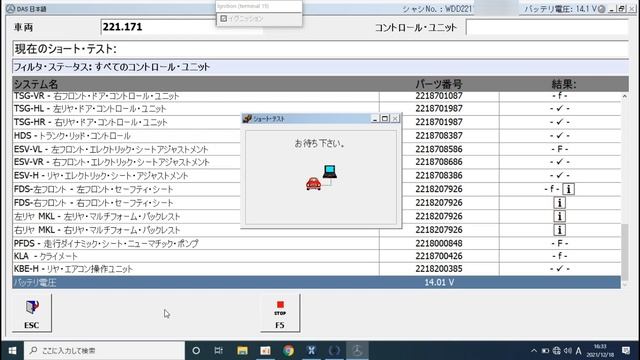Click part number 2218700426
The width and height of the screenshot is (640, 360).
tap(439, 256)
